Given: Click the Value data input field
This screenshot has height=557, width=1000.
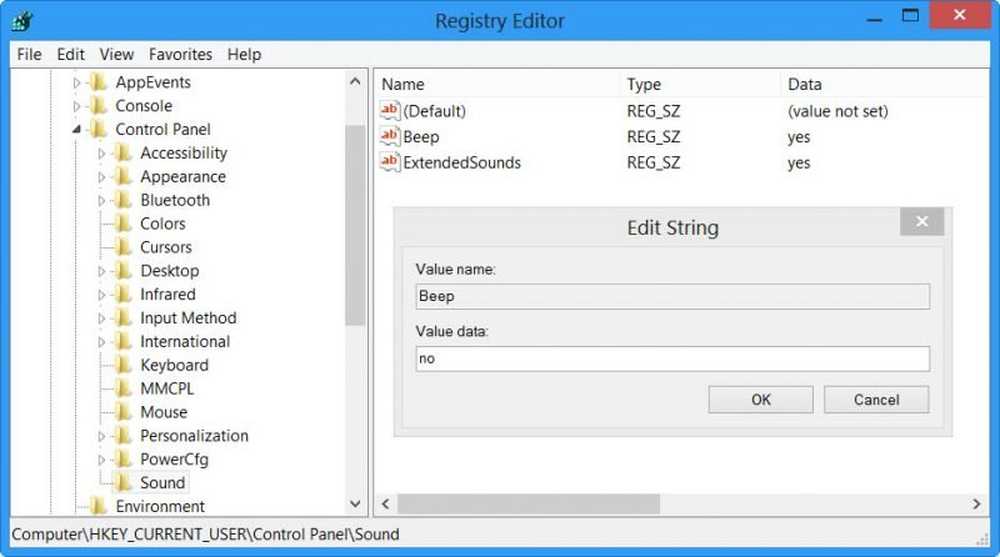Looking at the screenshot, I should 672,359.
